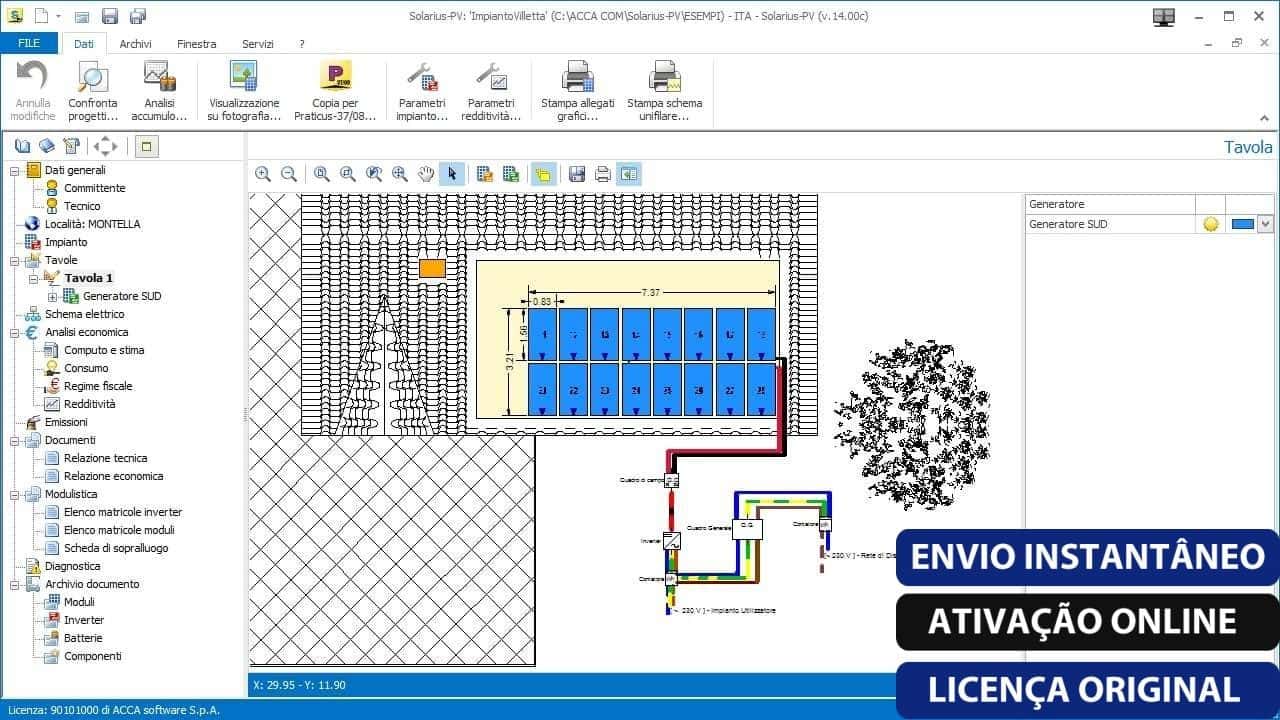This screenshot has width=1280, height=720.
Task: Click the zoom in magnifier icon
Action: 263,174
